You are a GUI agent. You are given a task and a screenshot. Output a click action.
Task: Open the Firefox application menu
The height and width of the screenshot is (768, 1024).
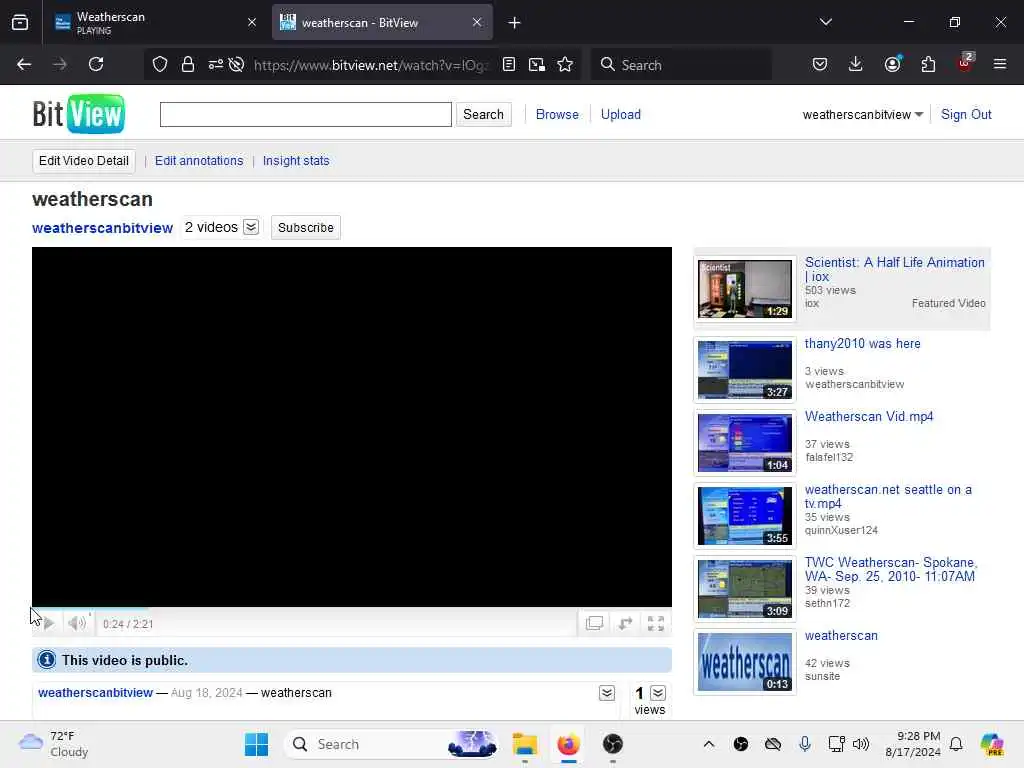tap(1000, 64)
